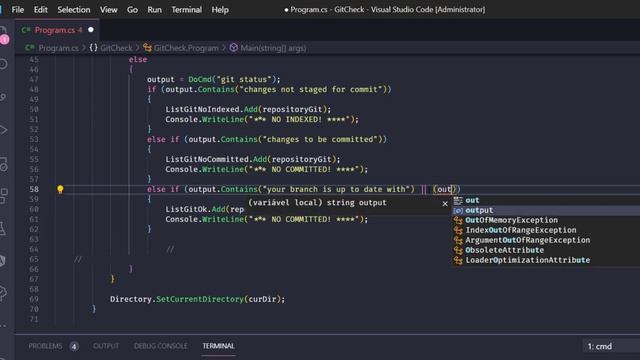
Task: Open the File menu
Action: [18, 9]
